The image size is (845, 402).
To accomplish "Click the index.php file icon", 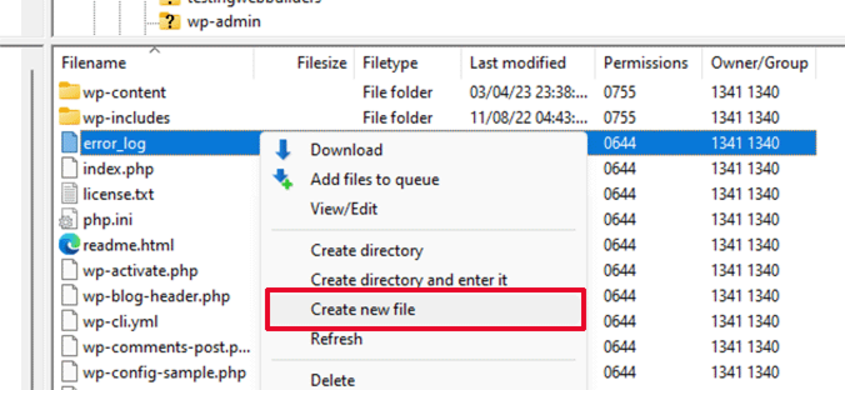I will 70,169.
